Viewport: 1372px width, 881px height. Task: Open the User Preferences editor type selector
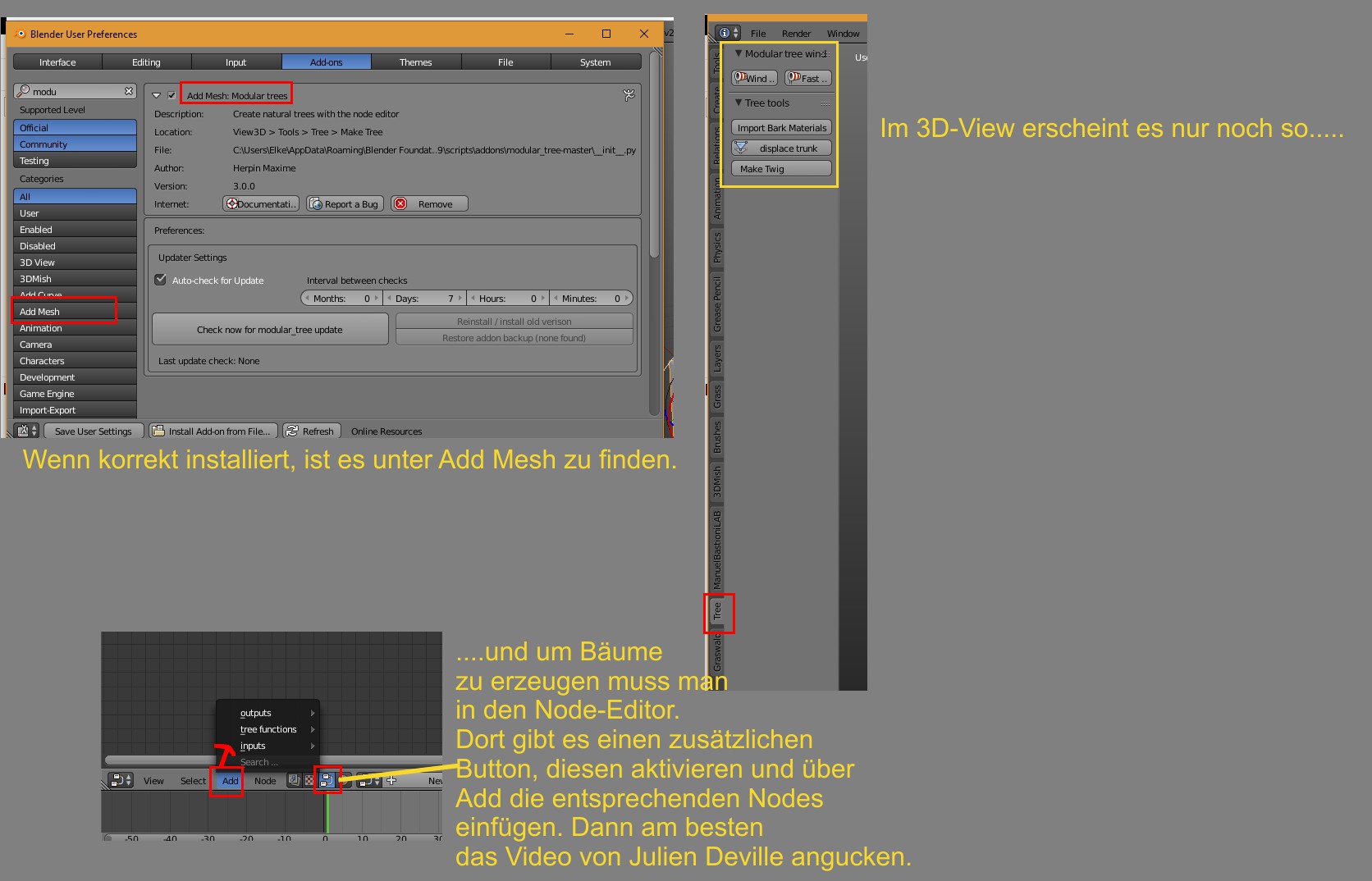pyautogui.click(x=27, y=431)
